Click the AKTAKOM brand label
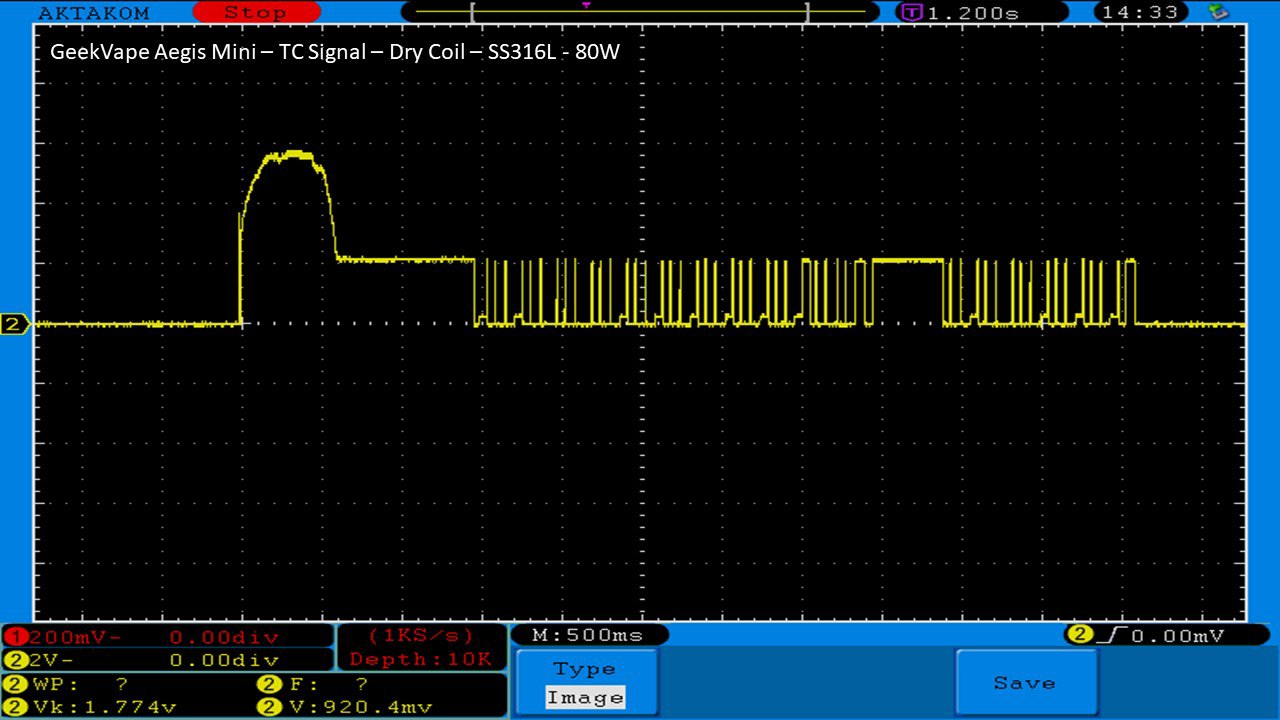The width and height of the screenshot is (1280, 720). pos(93,13)
